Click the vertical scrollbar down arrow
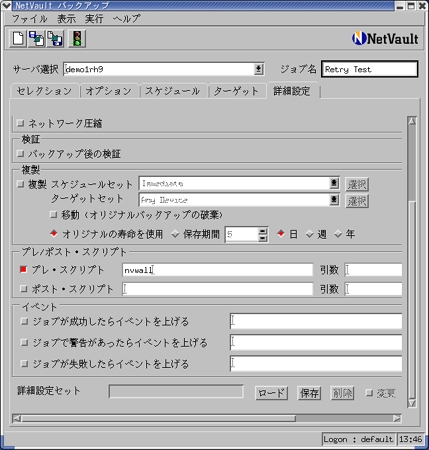 point(412,403)
